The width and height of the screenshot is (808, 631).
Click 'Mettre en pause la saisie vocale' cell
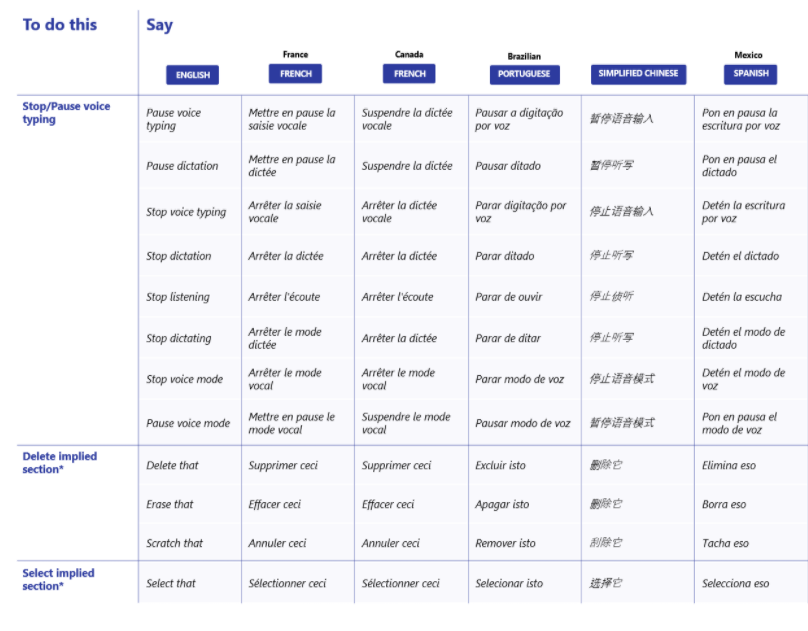pos(292,119)
